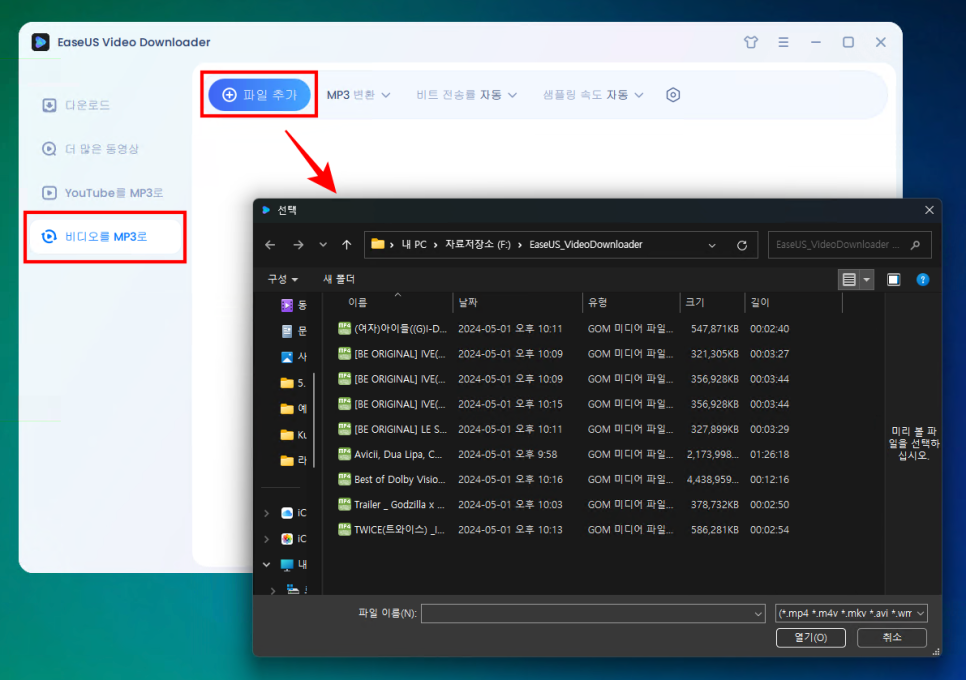The width and height of the screenshot is (966, 680).
Task: Click 내 PC in the address path
Action: pyautogui.click(x=414, y=245)
